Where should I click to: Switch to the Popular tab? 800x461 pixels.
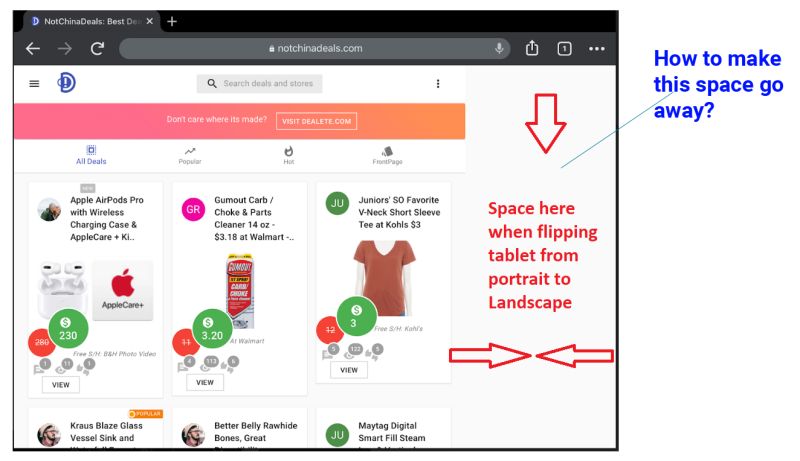pyautogui.click(x=190, y=156)
